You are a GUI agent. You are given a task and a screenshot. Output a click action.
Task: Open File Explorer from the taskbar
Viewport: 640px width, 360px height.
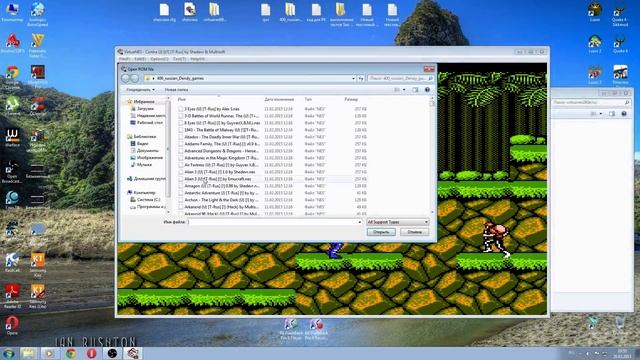click(x=29, y=353)
